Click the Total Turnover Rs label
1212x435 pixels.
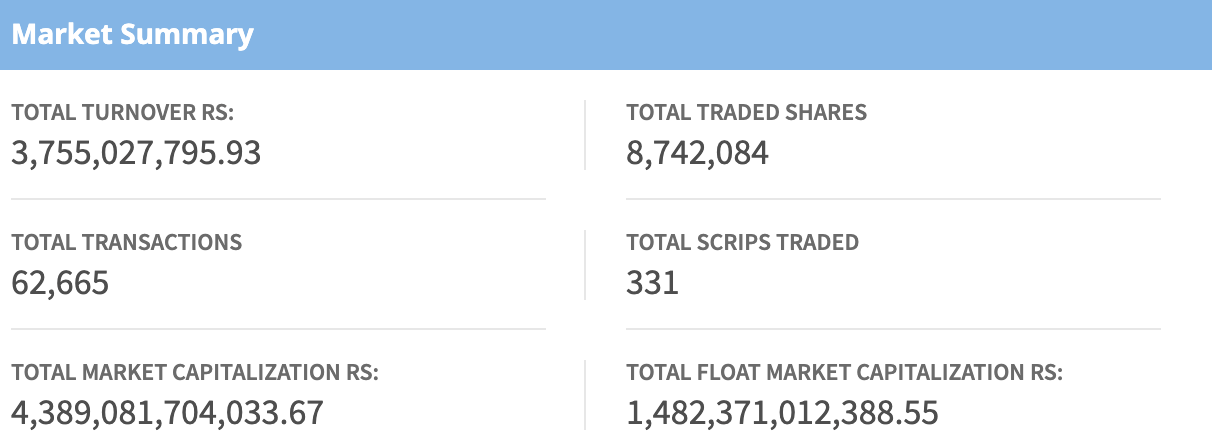(x=124, y=113)
